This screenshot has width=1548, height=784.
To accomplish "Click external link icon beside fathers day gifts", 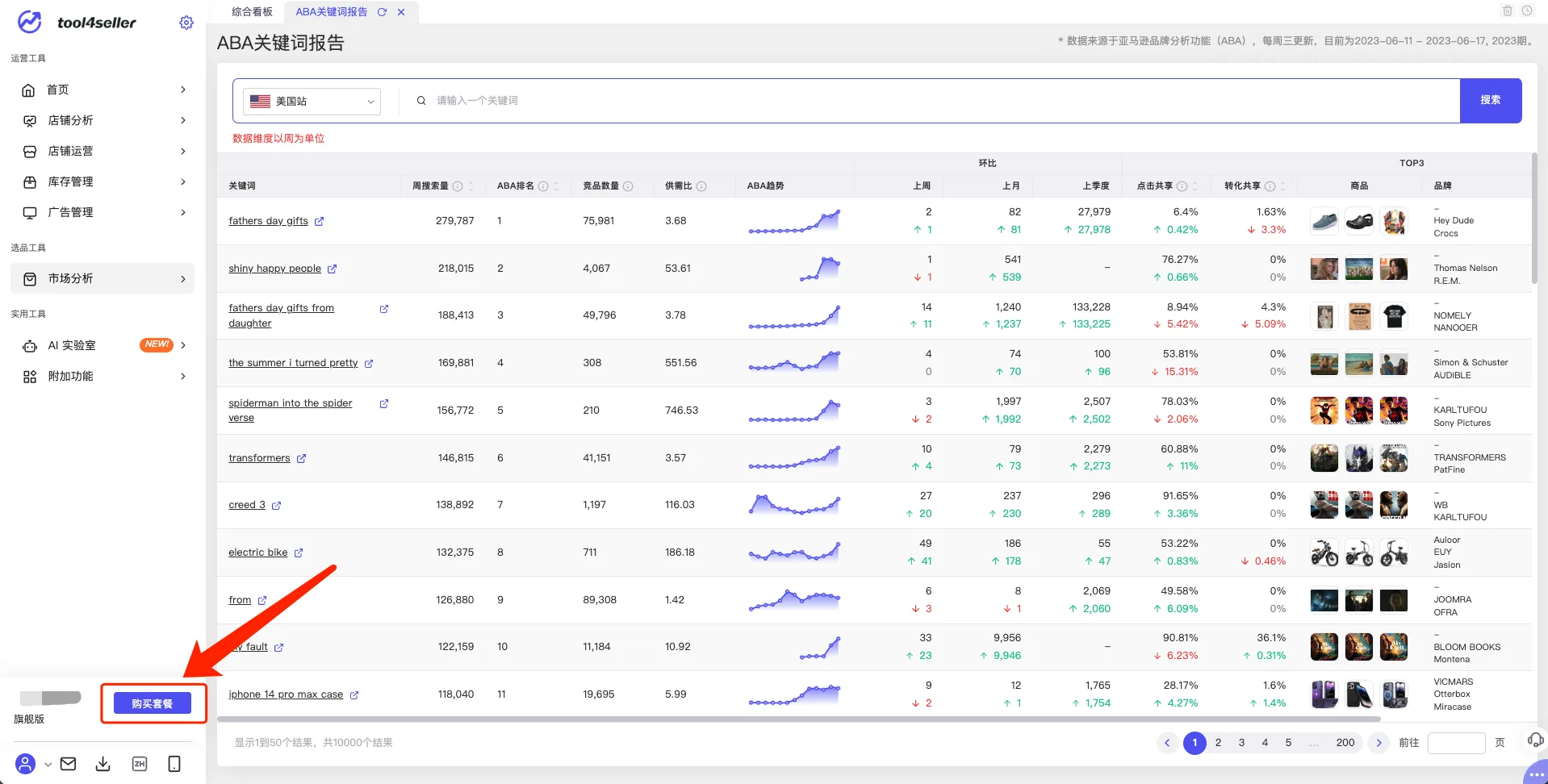I will tap(319, 221).
